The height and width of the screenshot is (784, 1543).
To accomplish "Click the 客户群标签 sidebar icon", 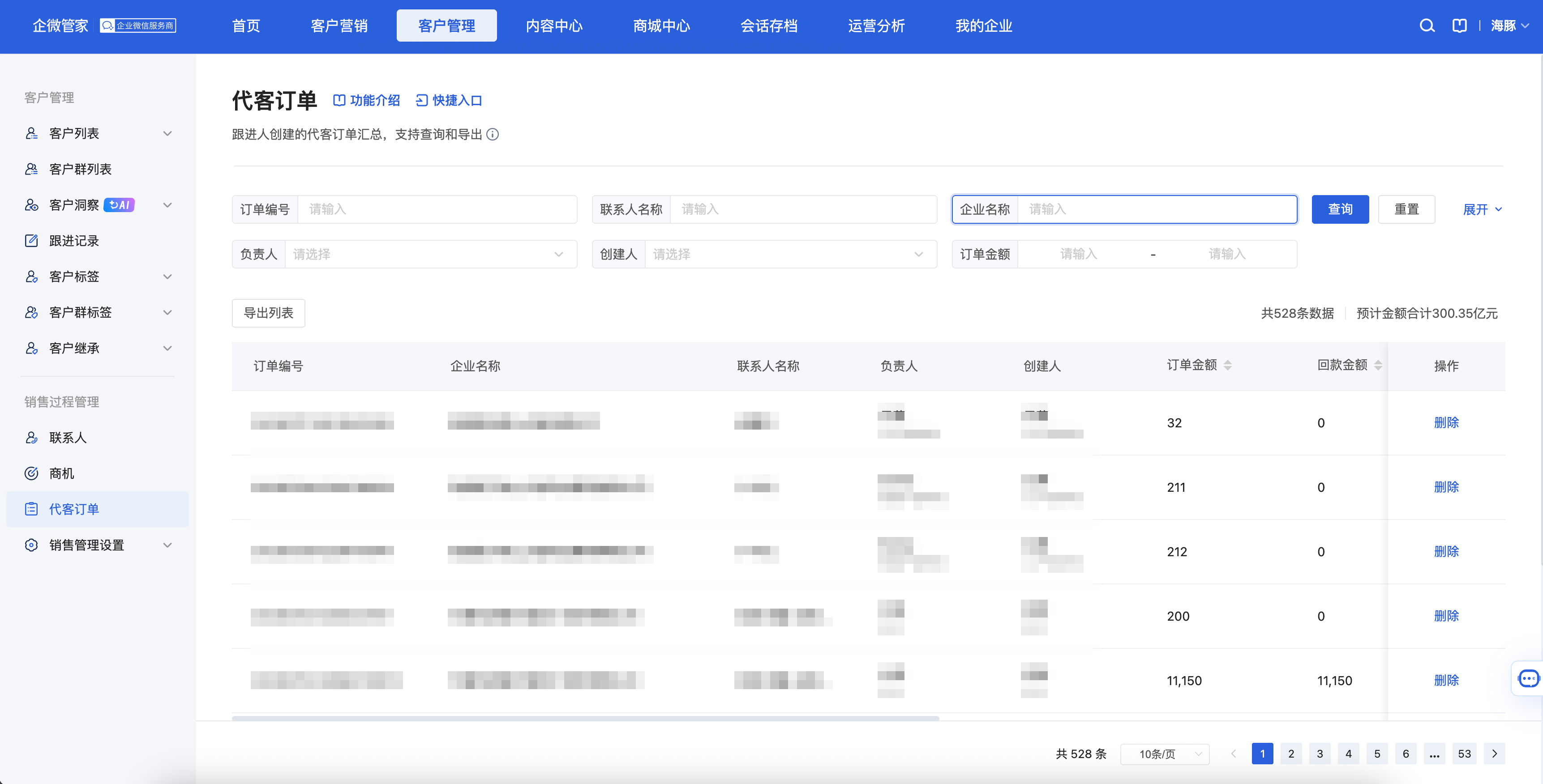I will point(31,312).
